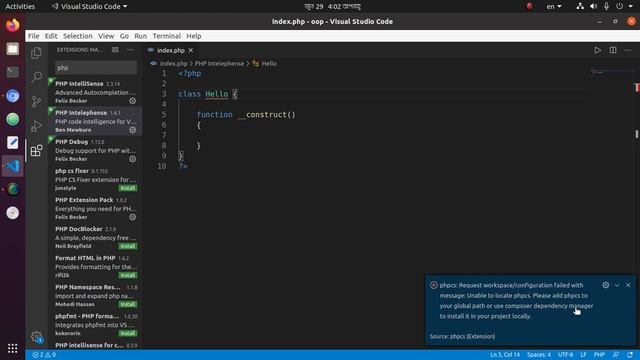The height and width of the screenshot is (360, 640).
Task: Select PHP Extension Pack entry
Action: [x=95, y=208]
